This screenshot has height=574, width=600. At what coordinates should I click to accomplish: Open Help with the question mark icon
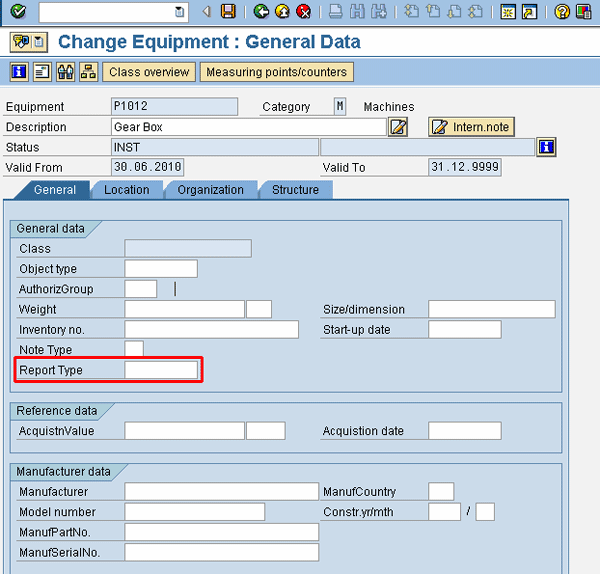(562, 12)
